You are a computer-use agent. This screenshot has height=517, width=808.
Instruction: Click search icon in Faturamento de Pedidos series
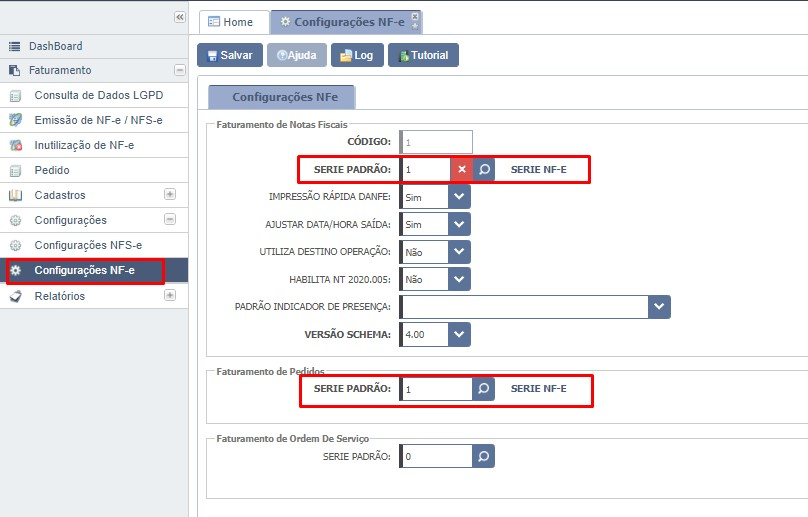(484, 389)
